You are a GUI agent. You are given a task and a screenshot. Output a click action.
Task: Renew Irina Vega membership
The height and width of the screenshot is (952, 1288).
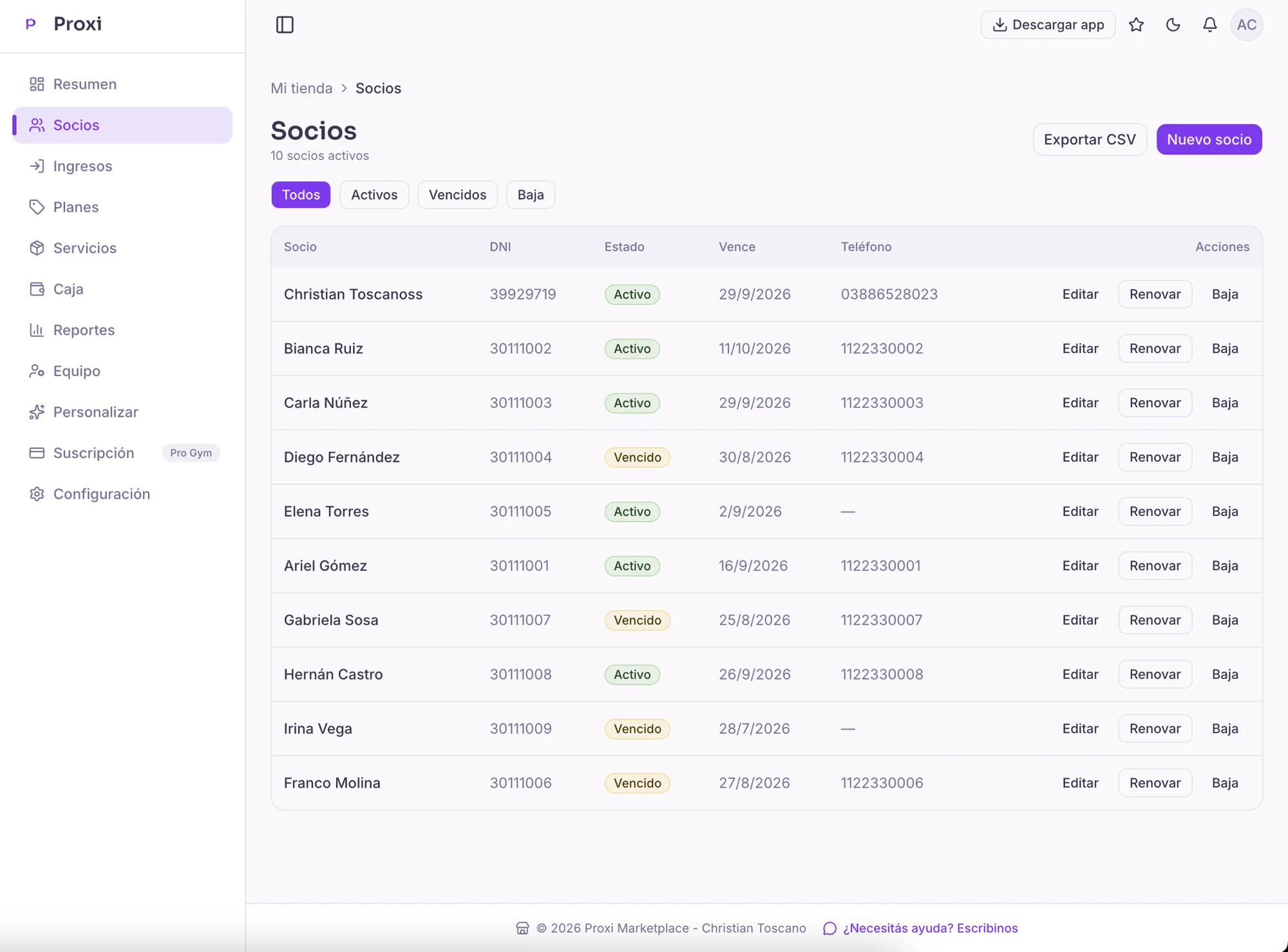1155,728
